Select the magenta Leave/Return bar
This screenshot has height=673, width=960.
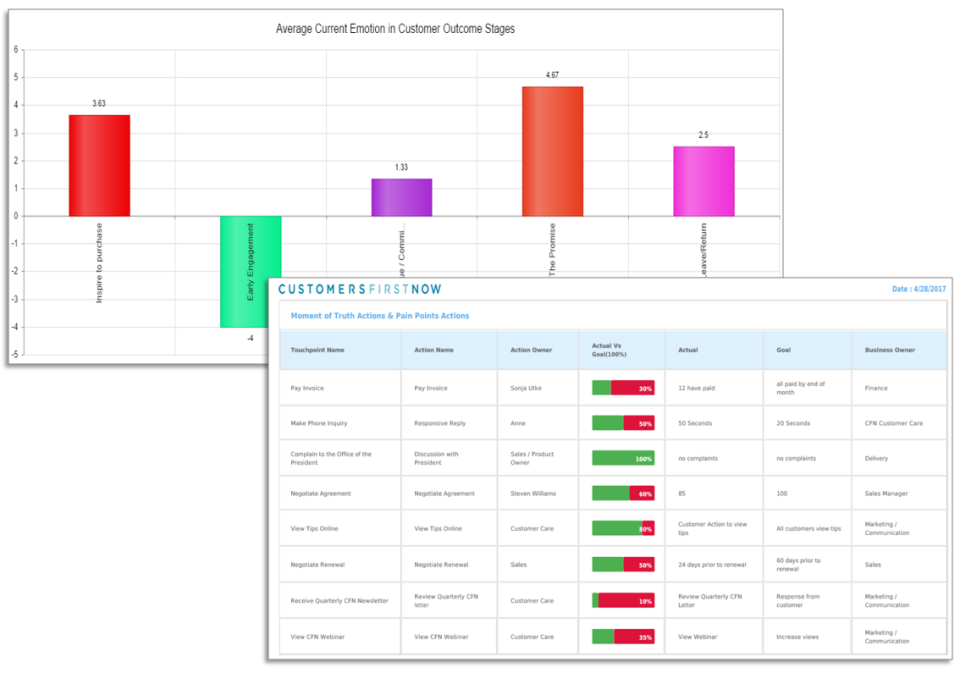(x=705, y=180)
